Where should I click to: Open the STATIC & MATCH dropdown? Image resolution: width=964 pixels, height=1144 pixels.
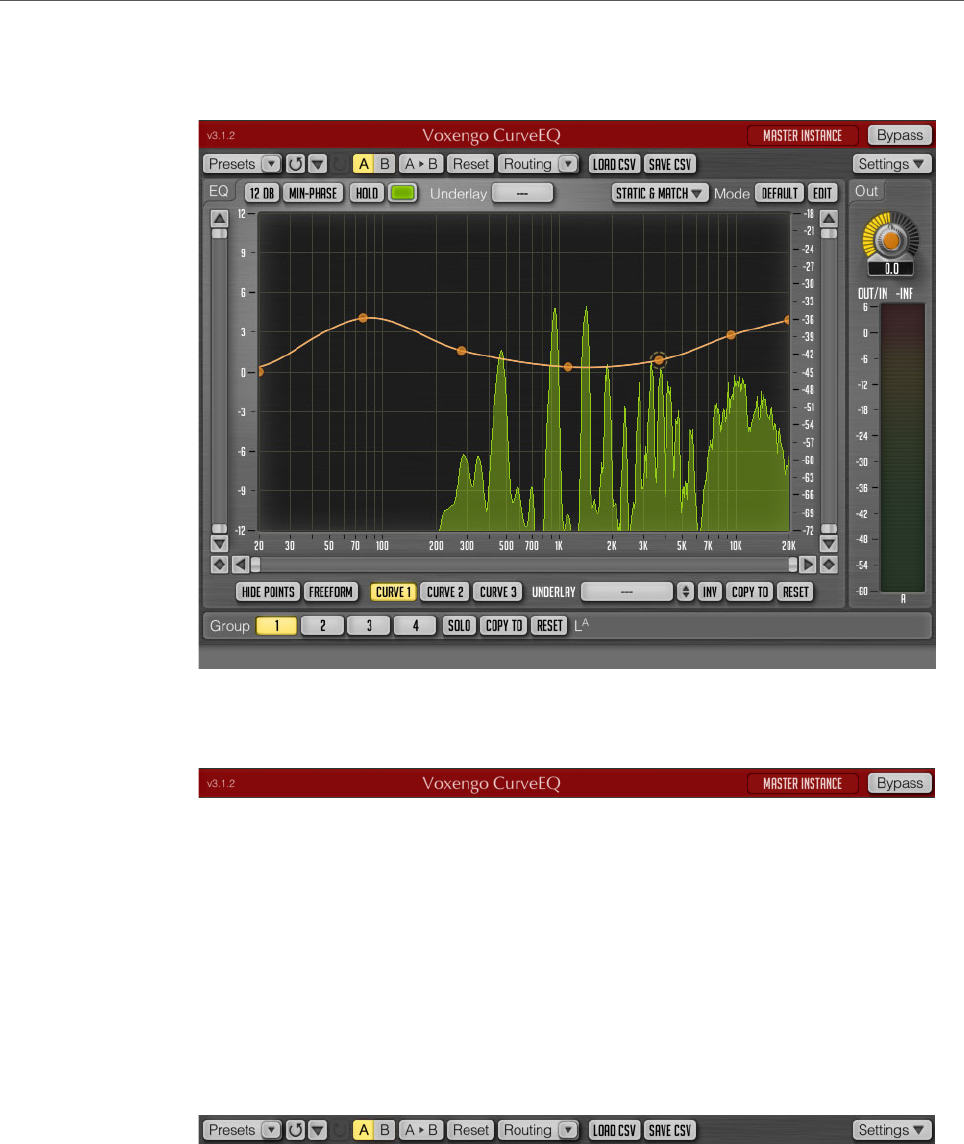(660, 193)
